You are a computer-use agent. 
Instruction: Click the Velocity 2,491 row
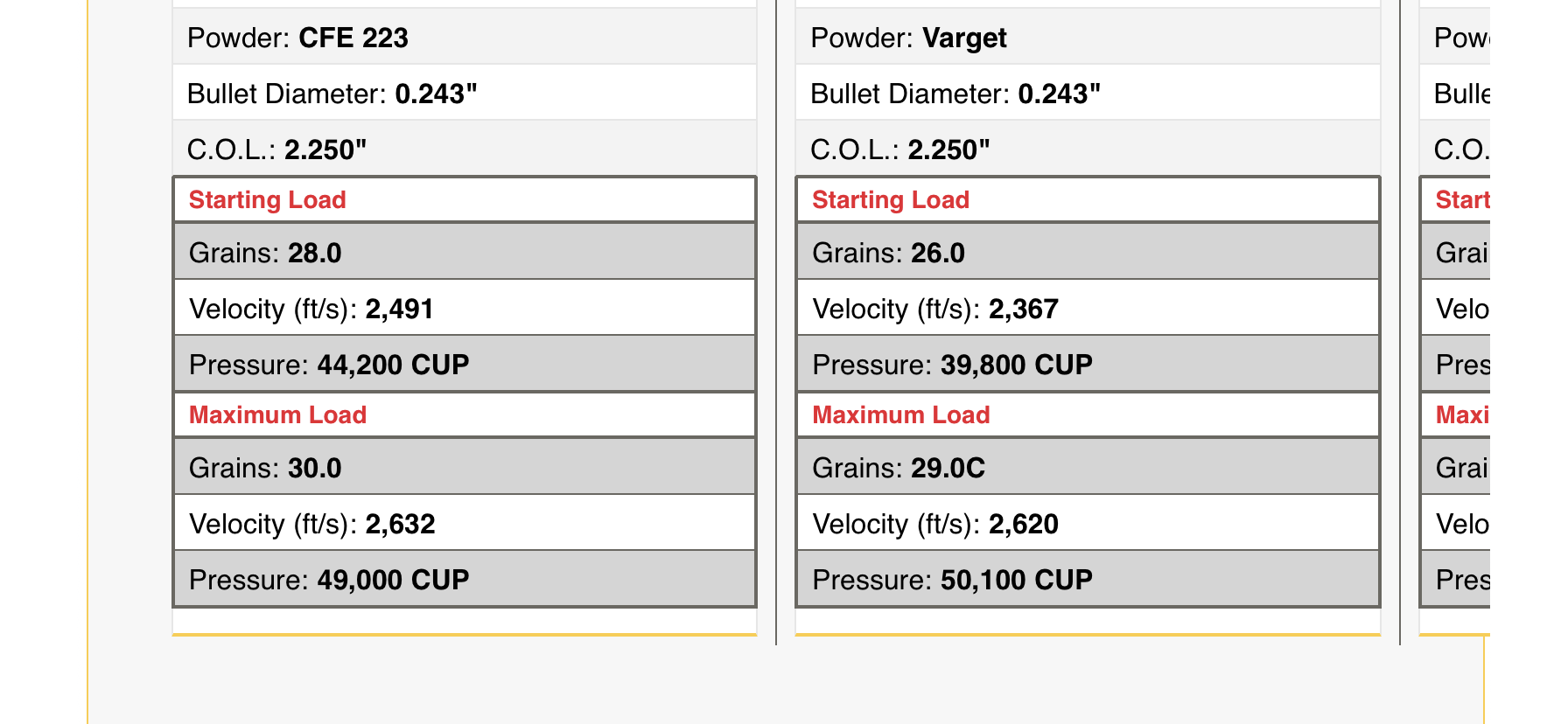click(465, 308)
